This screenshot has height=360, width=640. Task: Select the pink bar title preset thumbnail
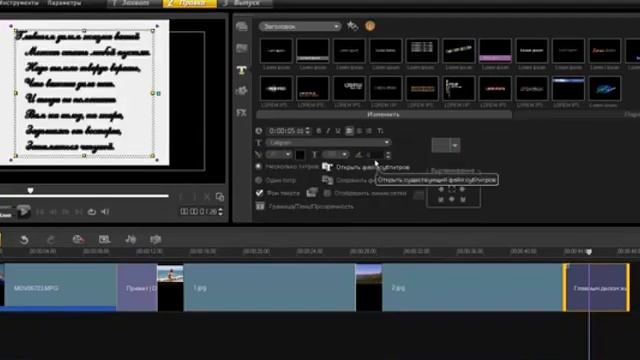click(495, 51)
